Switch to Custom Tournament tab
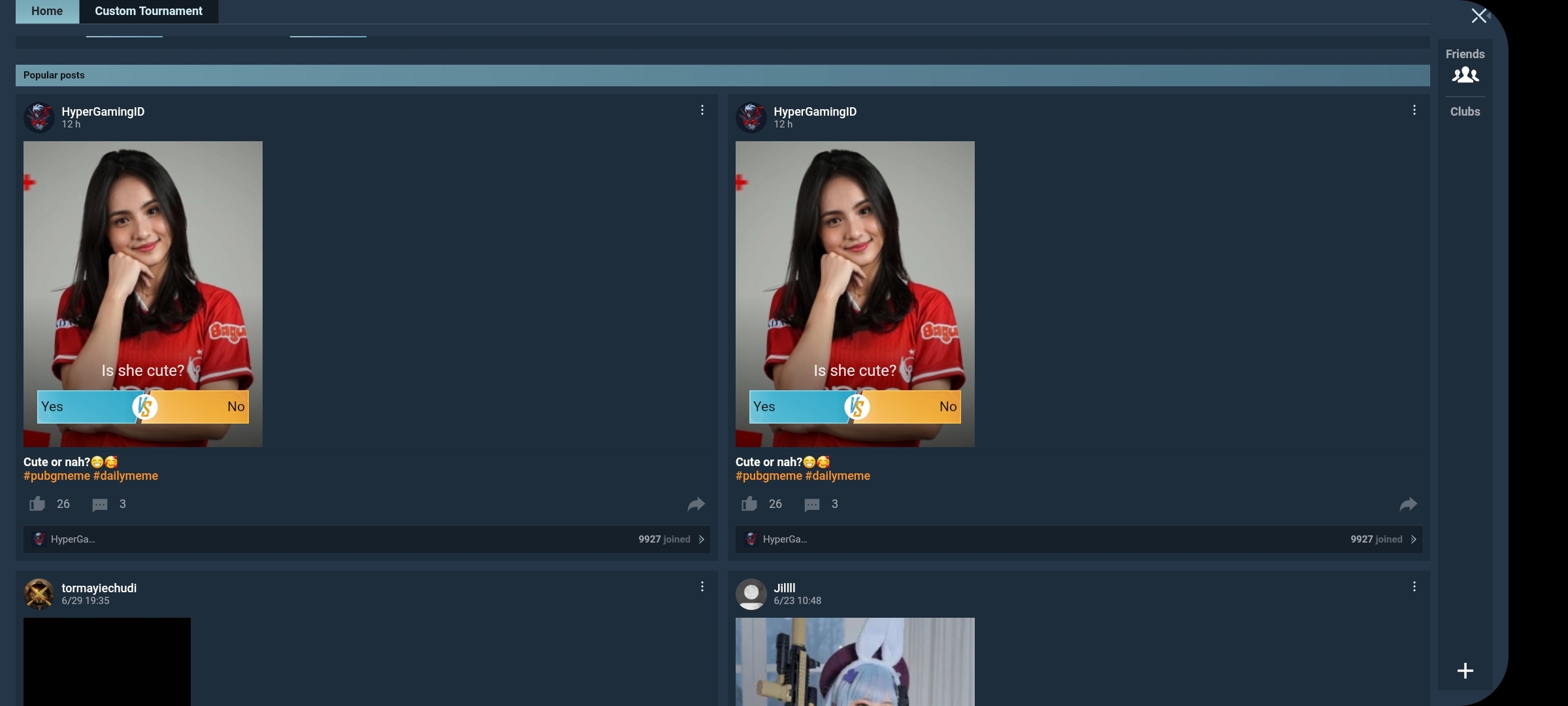 coord(148,11)
